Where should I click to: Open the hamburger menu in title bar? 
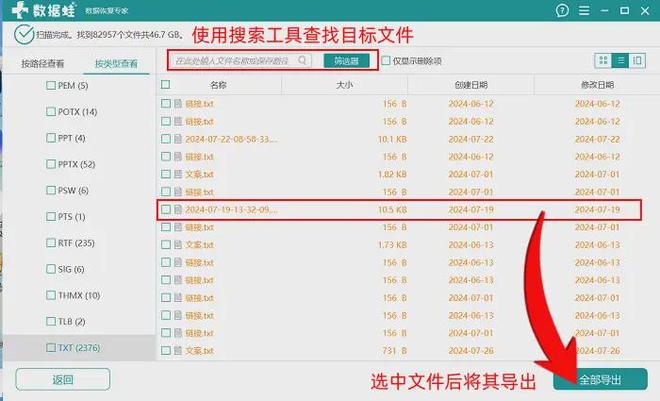[x=584, y=11]
